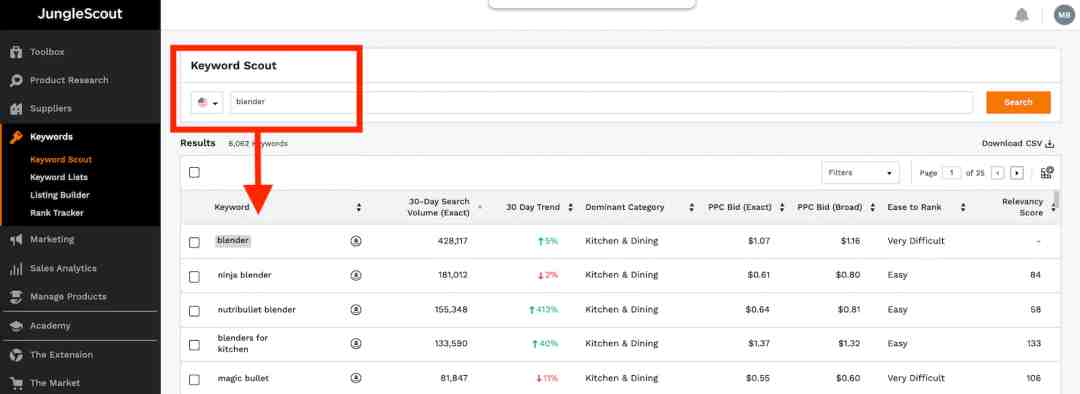Focus the keyword search input field
Image resolution: width=1080 pixels, height=394 pixels.
tap(601, 102)
